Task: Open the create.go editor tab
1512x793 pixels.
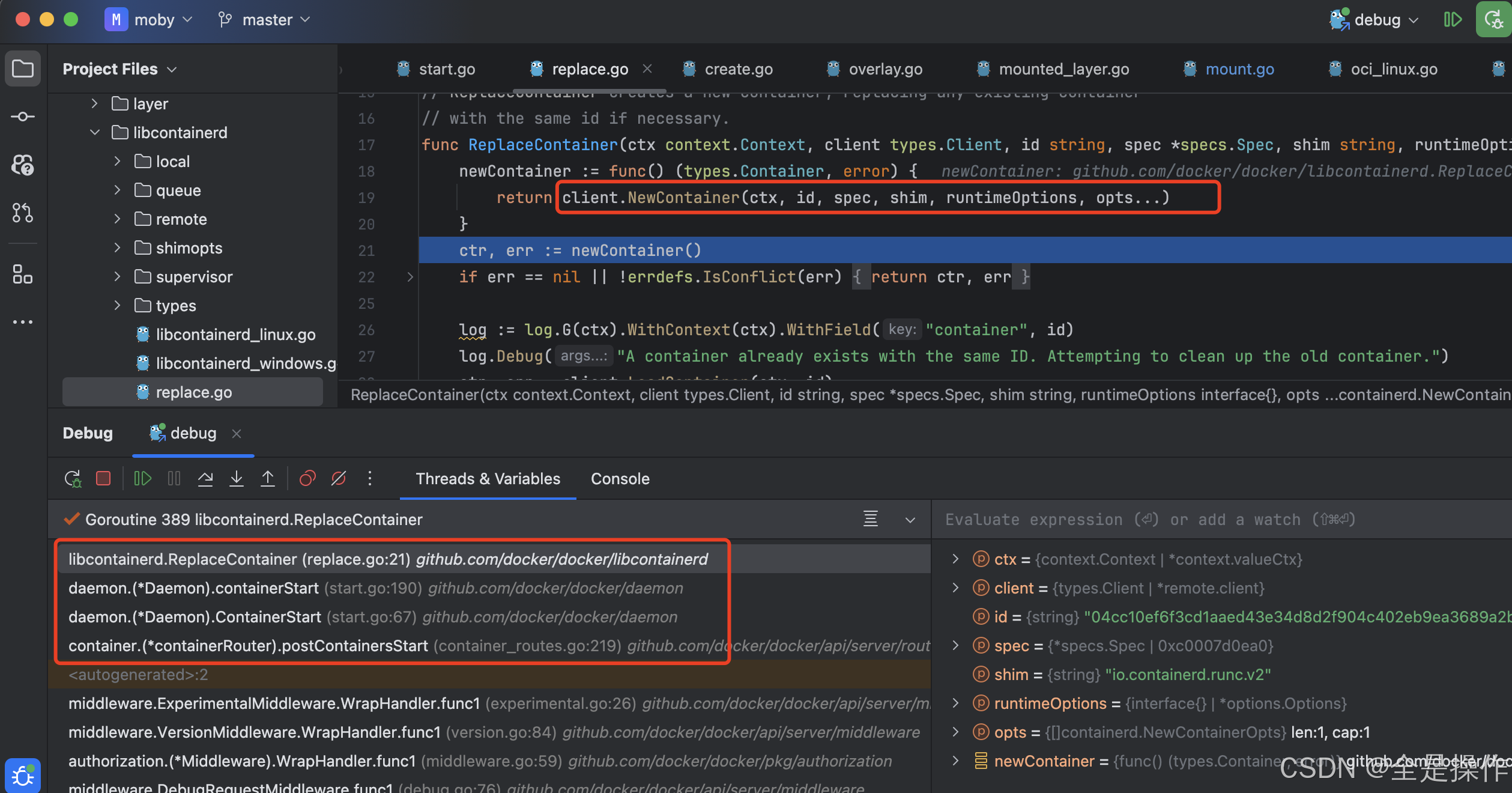Action: 738,69
